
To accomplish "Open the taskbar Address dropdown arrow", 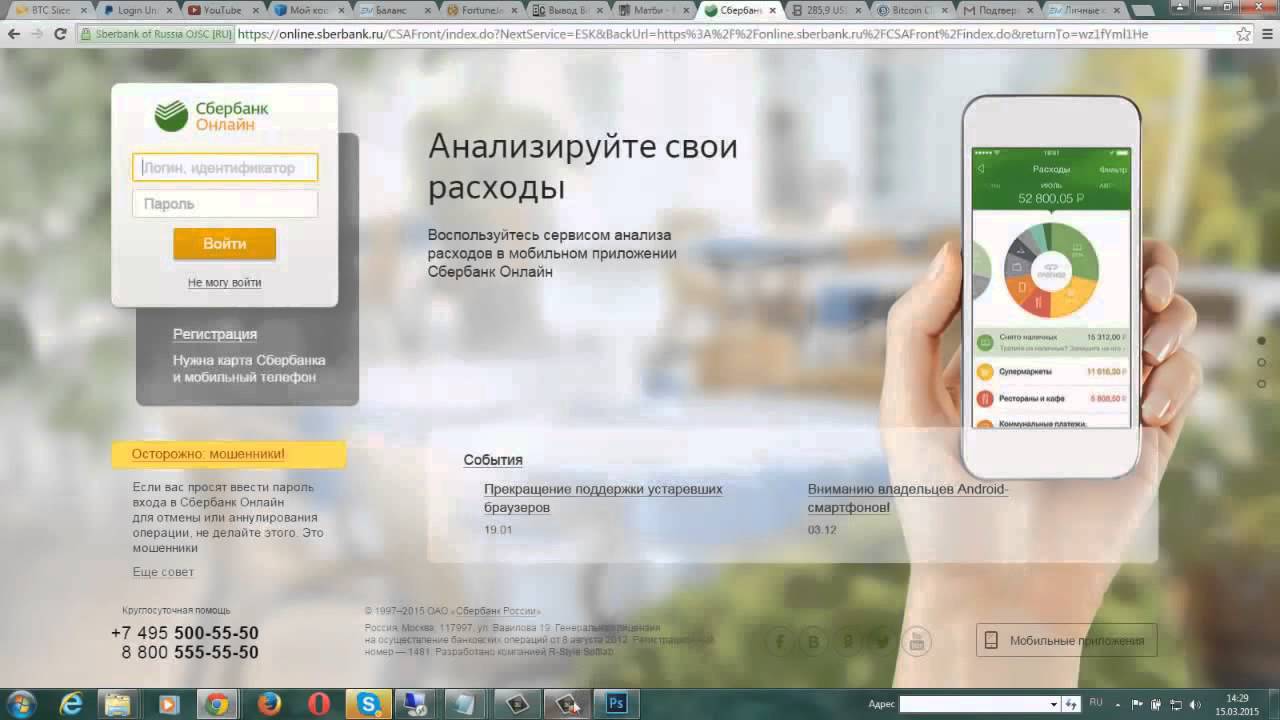I will click(1054, 705).
